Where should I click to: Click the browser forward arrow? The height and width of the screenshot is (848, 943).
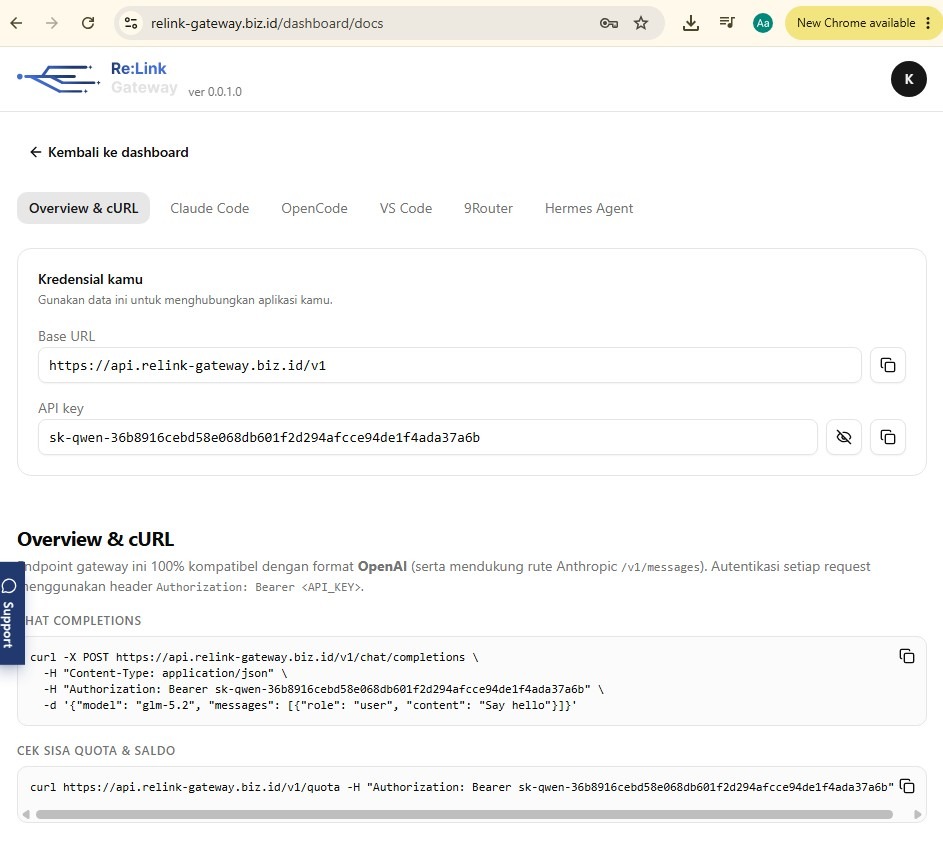click(52, 23)
